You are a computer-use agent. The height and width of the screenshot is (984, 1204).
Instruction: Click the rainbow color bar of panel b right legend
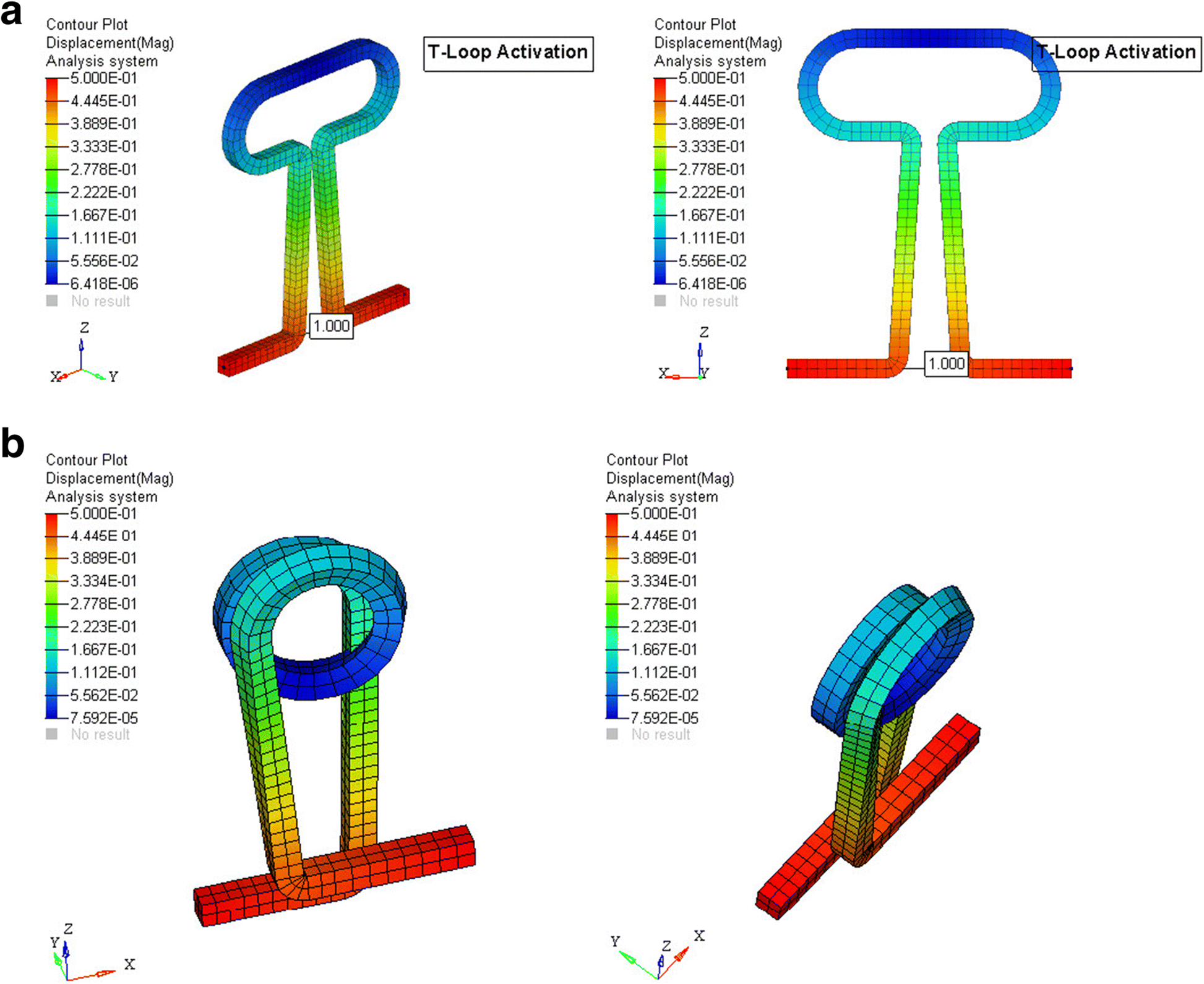612,616
